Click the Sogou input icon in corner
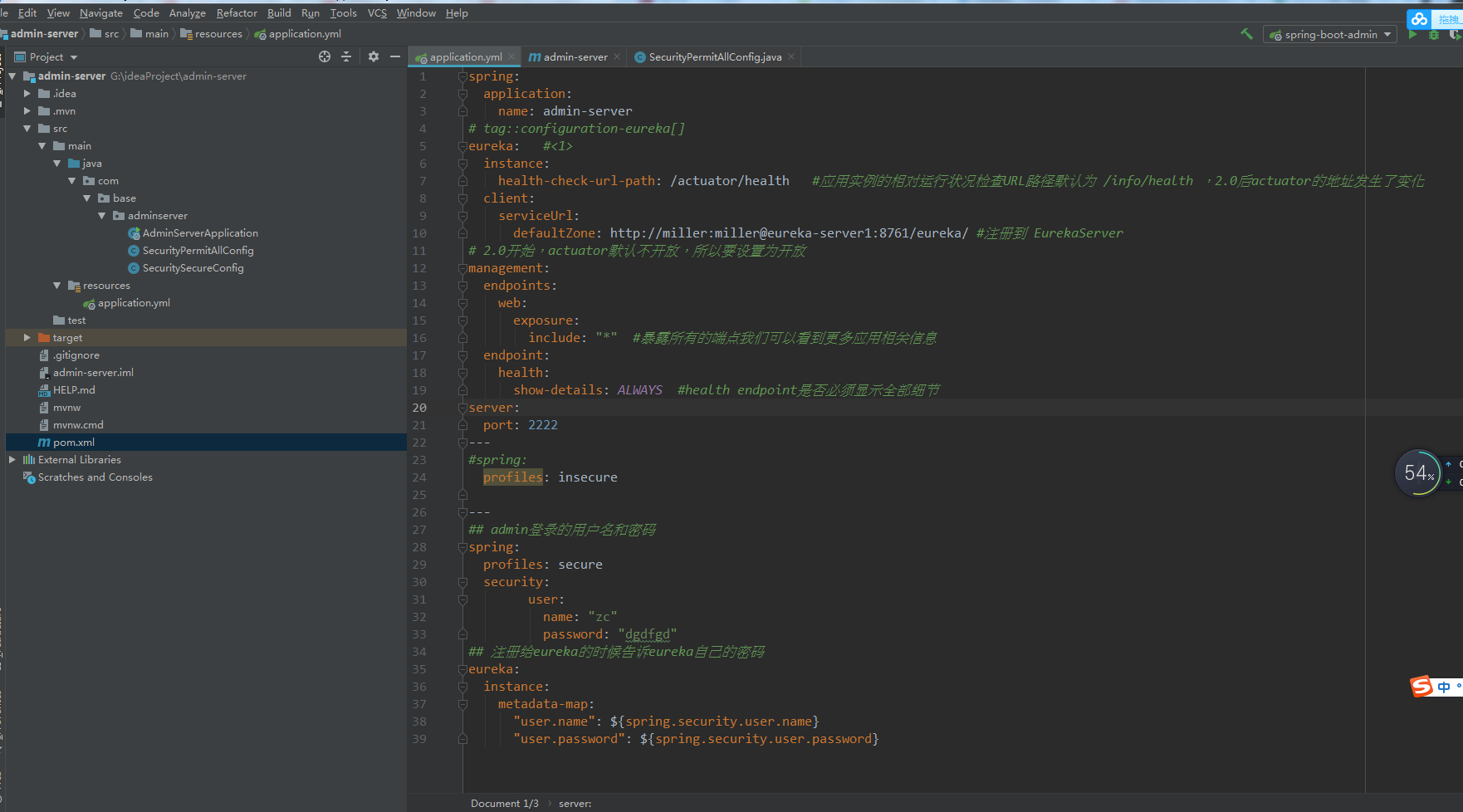Image resolution: width=1463 pixels, height=812 pixels. [1421, 687]
